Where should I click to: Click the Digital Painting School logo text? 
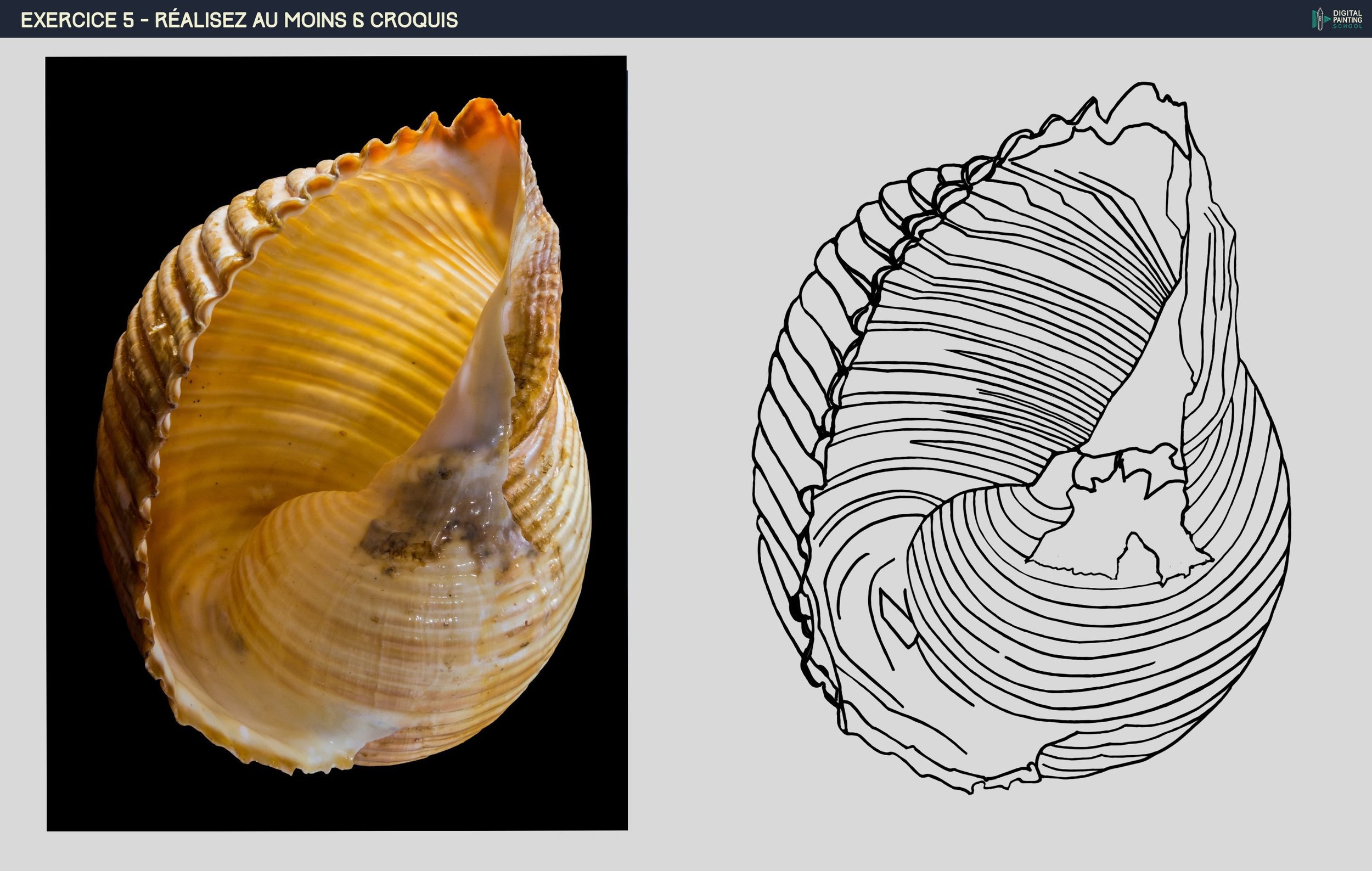pyautogui.click(x=1347, y=19)
